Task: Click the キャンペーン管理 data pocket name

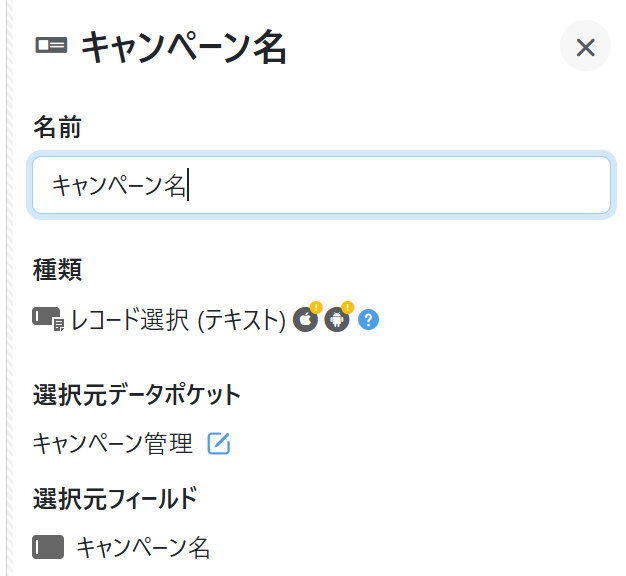Action: coord(113,443)
